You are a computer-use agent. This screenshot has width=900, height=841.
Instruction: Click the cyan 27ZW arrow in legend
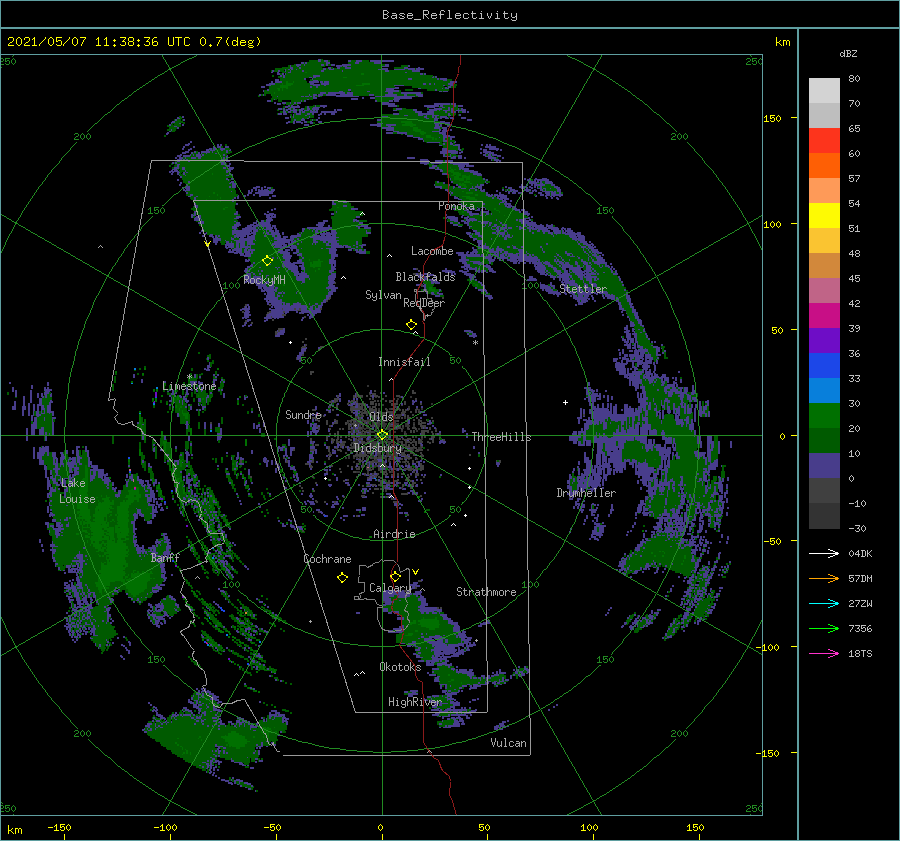[824, 603]
